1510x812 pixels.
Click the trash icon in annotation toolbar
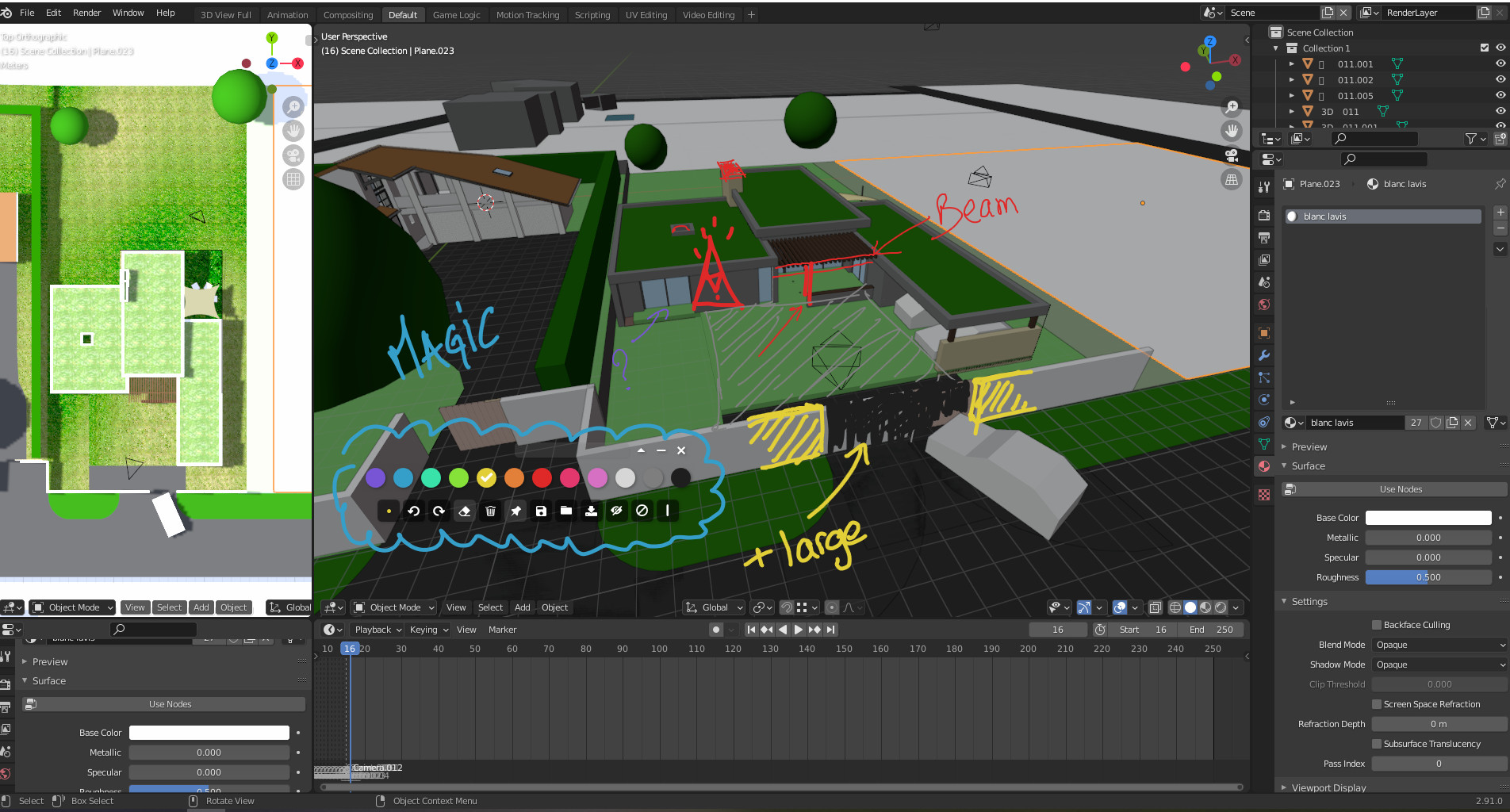coord(490,511)
